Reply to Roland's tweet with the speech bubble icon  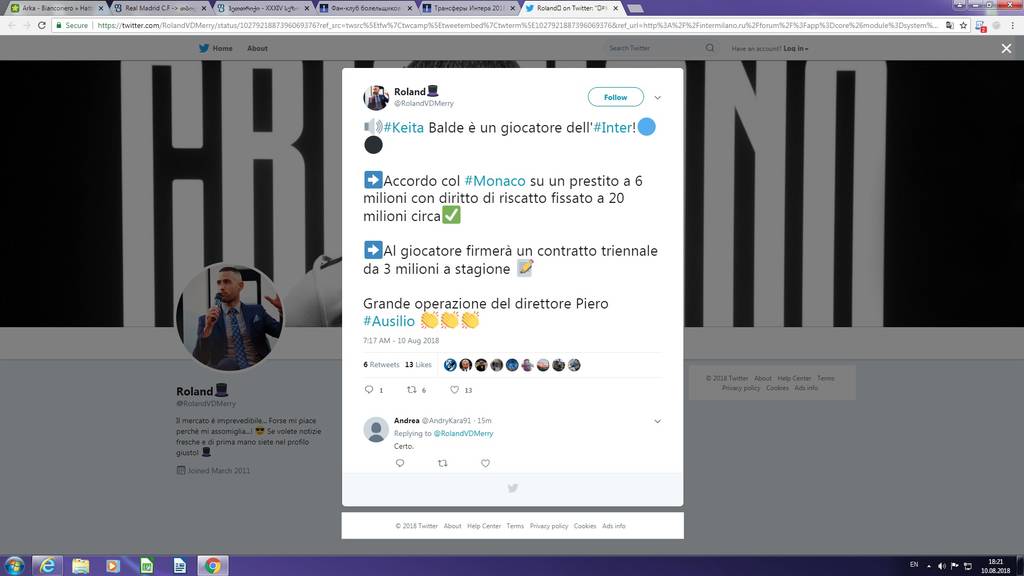371,390
